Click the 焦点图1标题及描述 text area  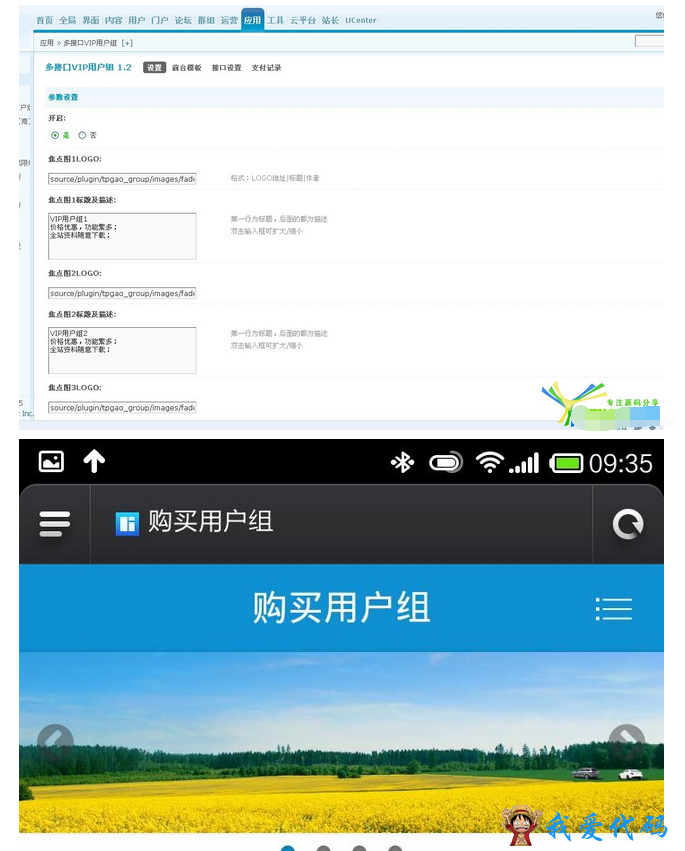122,236
